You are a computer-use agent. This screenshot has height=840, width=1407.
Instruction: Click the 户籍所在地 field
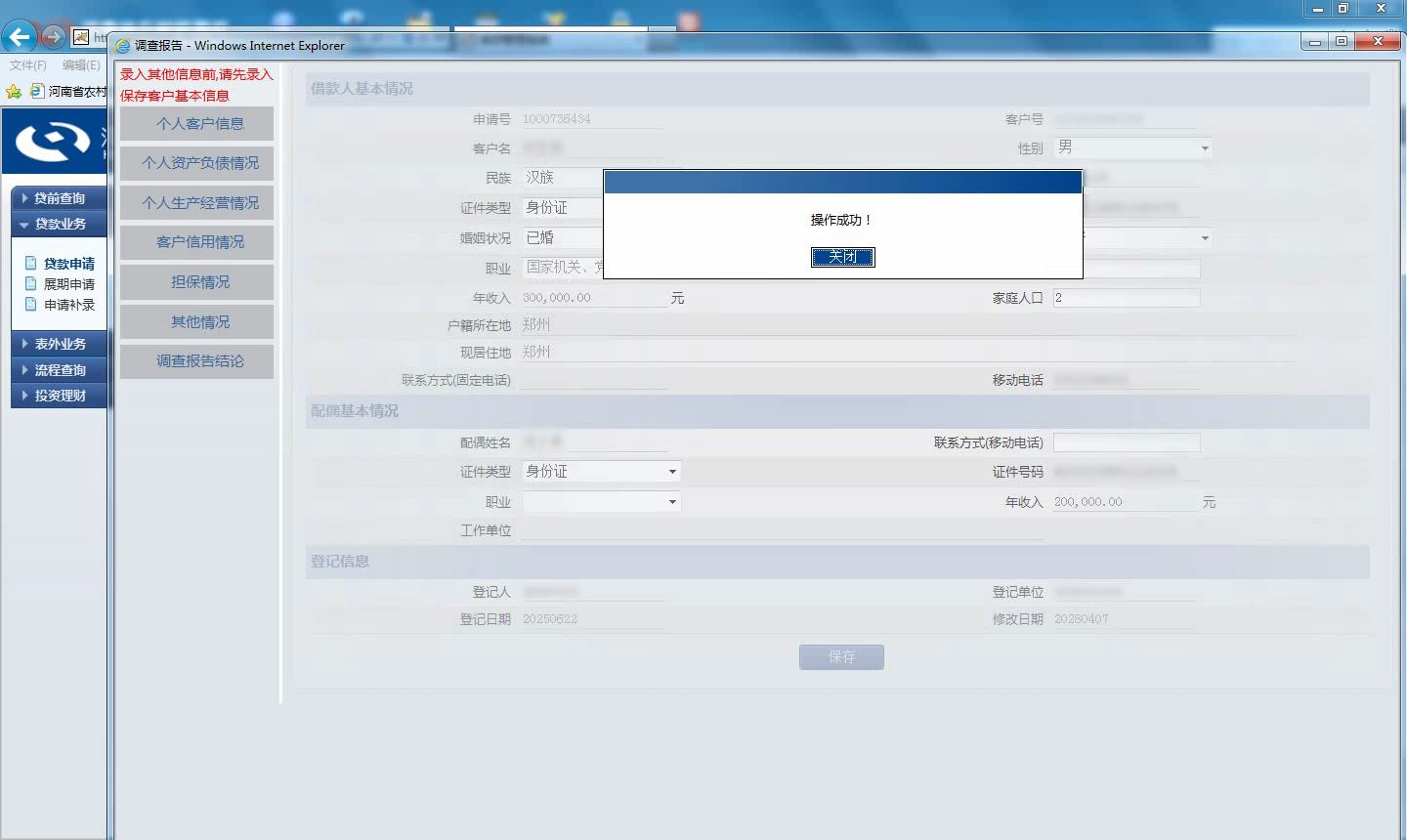pyautogui.click(x=909, y=325)
